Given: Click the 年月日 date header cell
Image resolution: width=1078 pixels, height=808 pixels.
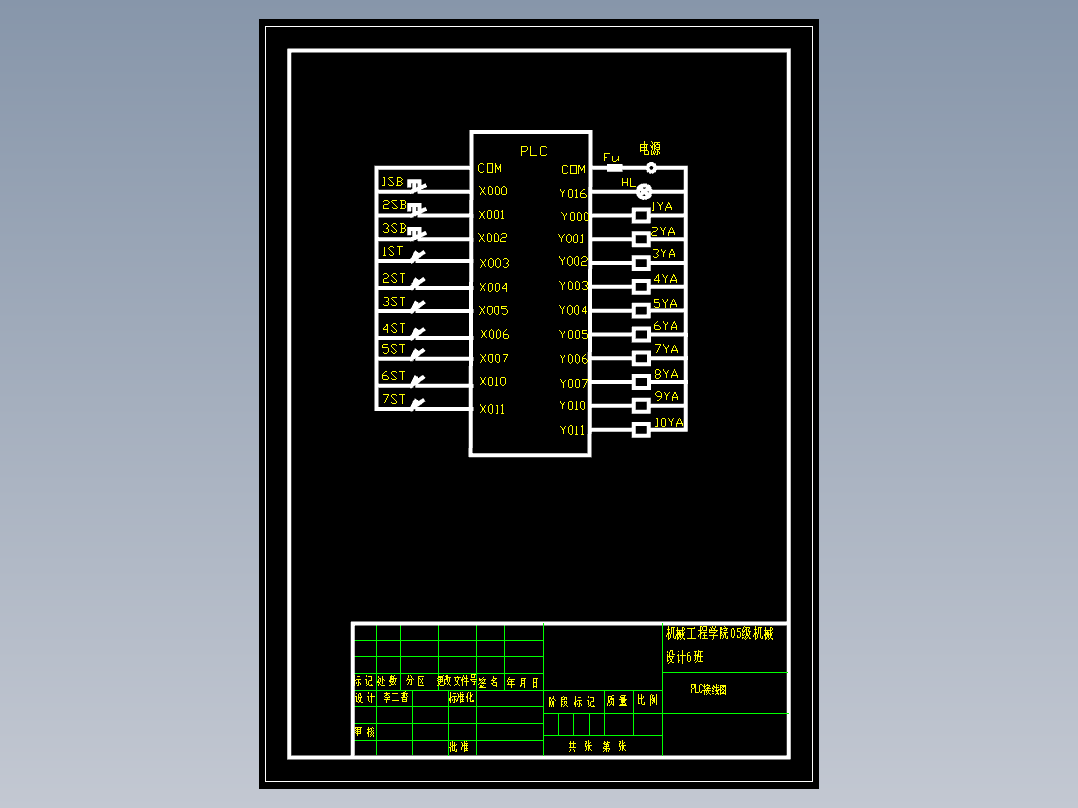Looking at the screenshot, I should 523,683.
